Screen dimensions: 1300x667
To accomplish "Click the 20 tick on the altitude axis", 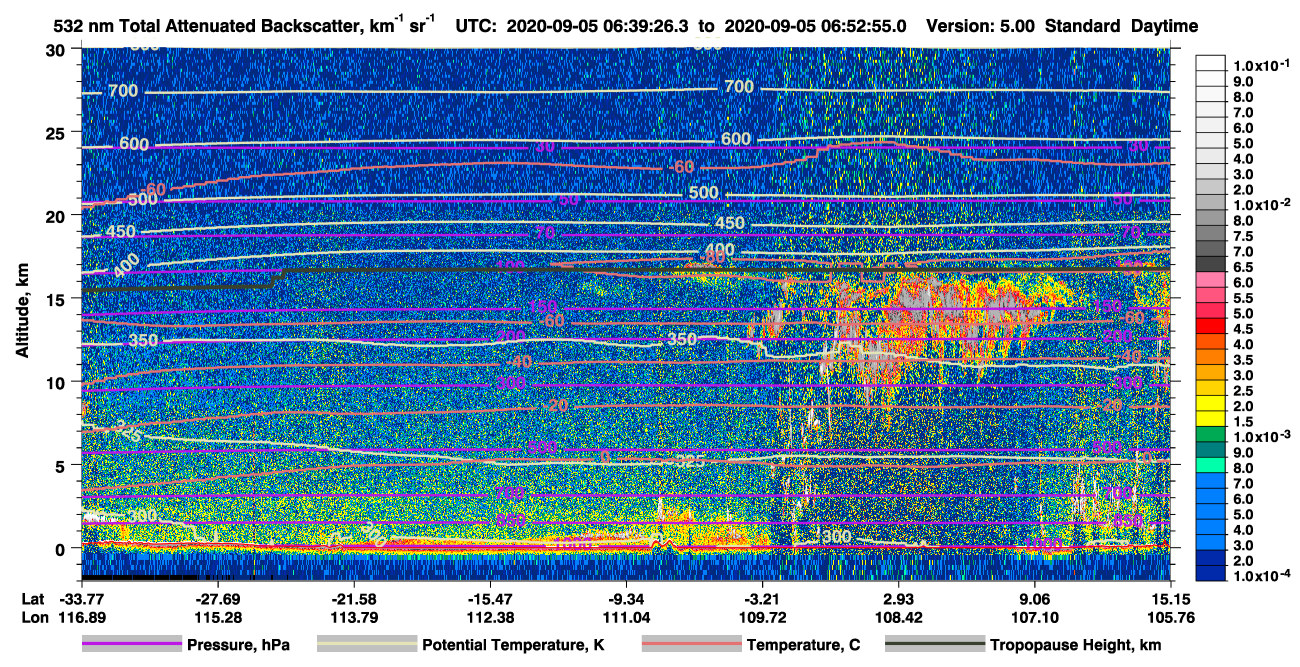I will click(x=56, y=215).
